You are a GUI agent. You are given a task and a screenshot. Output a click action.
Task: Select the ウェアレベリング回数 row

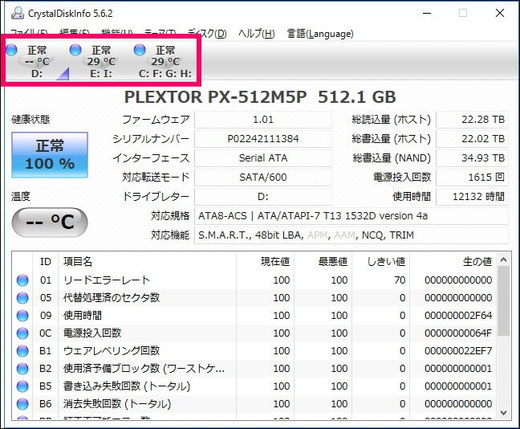(255, 351)
